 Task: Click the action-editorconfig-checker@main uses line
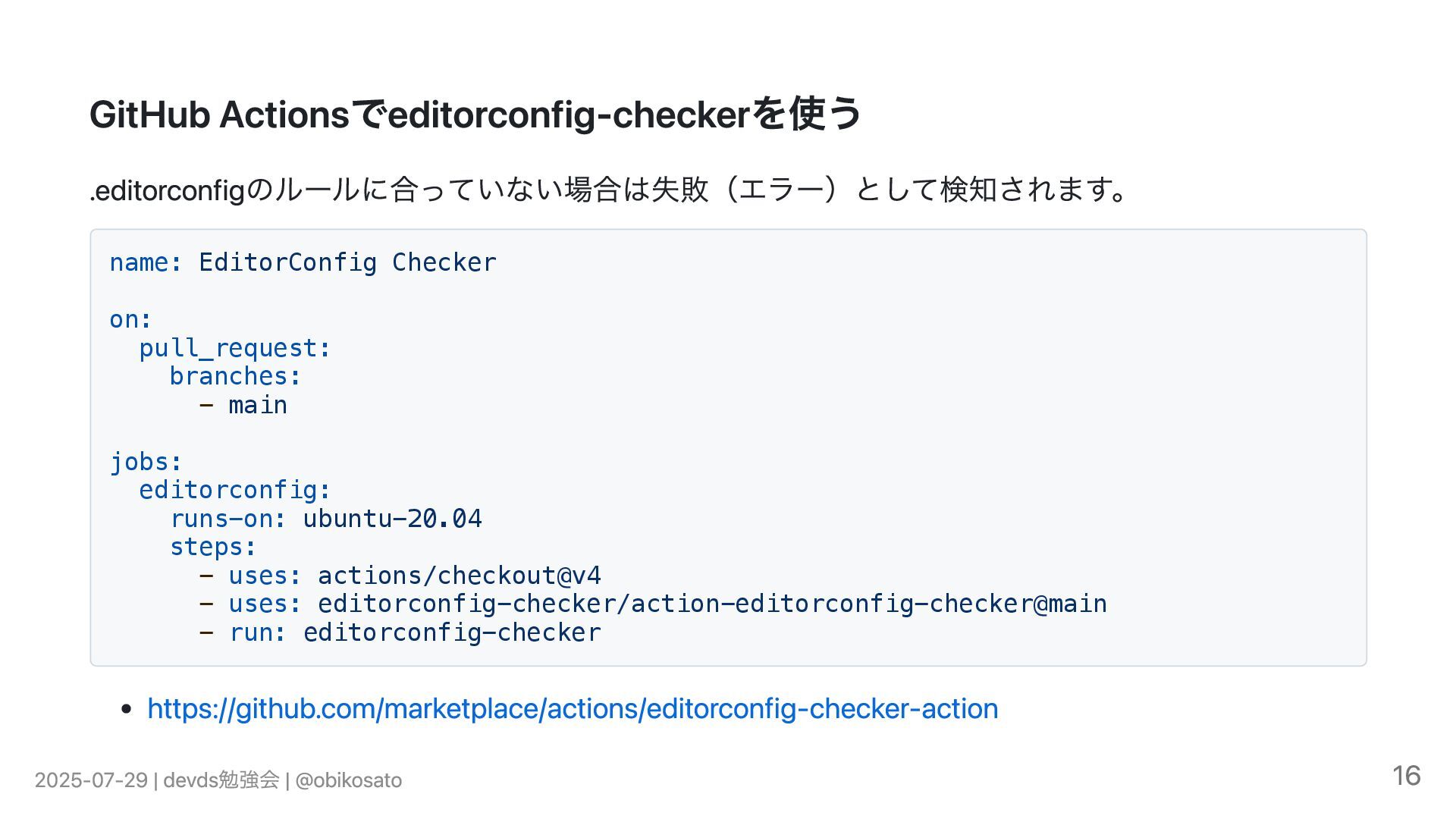click(652, 604)
